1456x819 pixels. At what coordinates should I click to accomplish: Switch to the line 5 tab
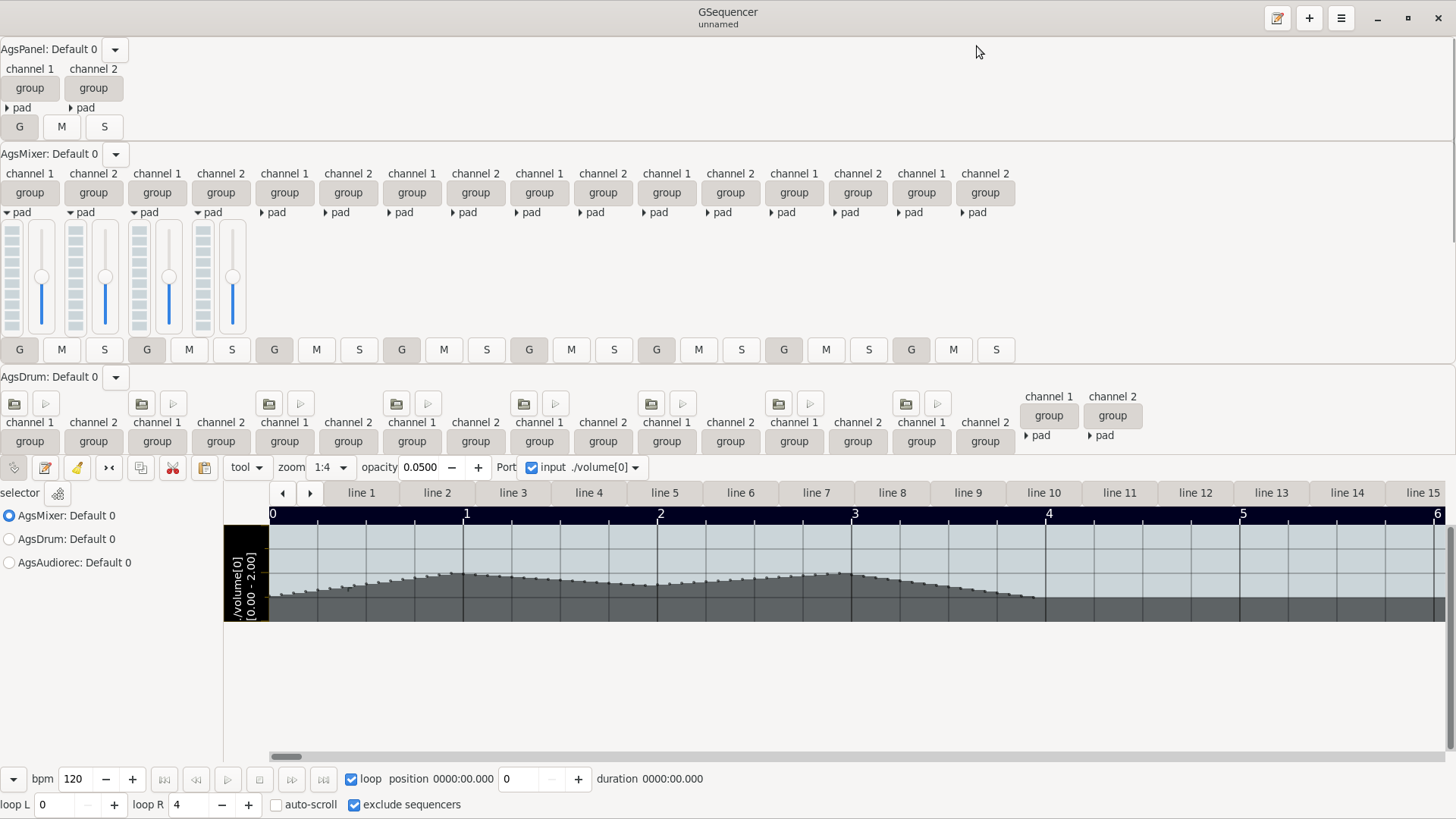[x=665, y=493]
